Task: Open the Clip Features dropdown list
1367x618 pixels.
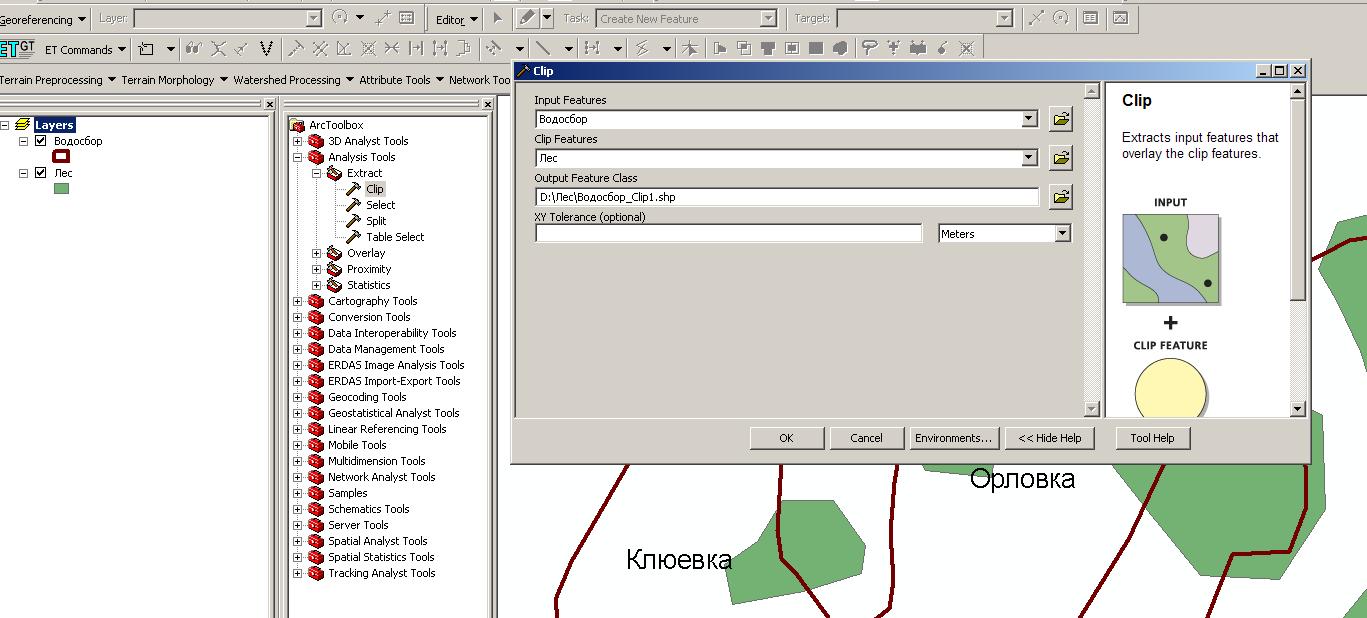Action: pos(1030,158)
